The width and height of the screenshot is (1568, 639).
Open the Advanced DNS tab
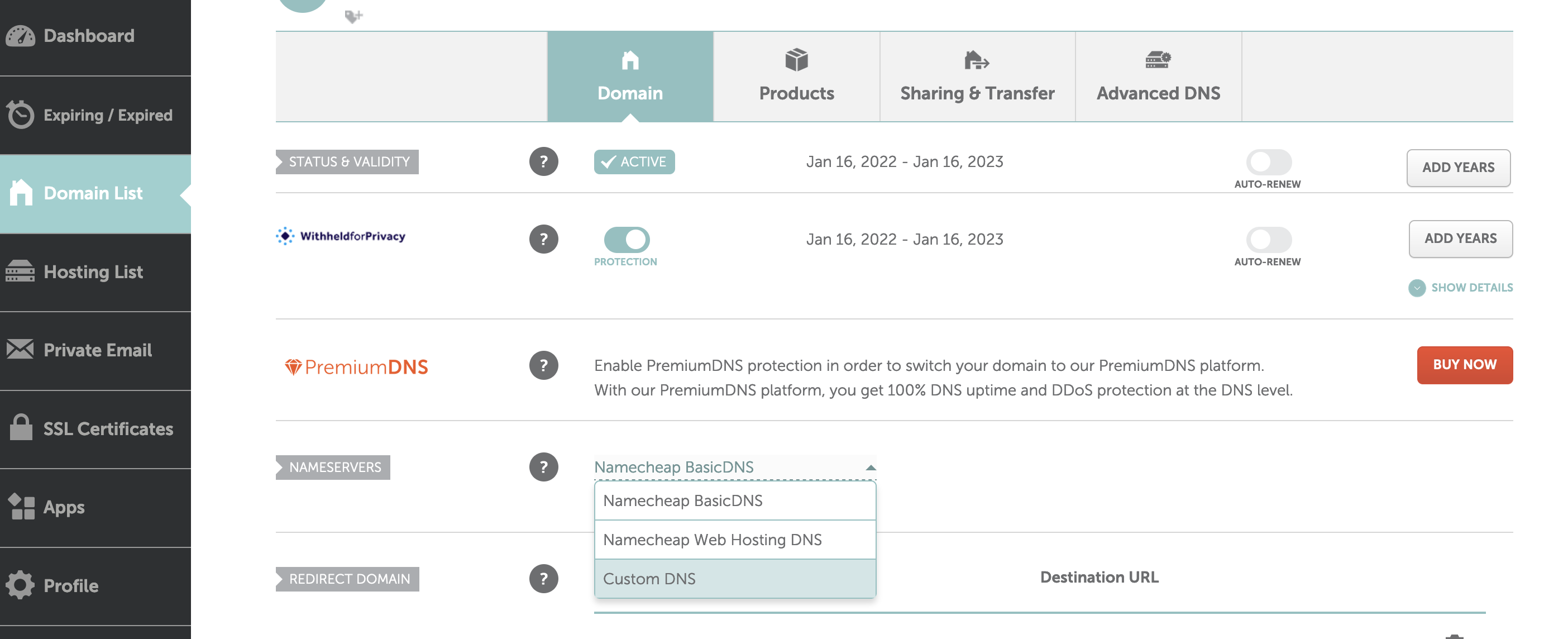click(1158, 76)
